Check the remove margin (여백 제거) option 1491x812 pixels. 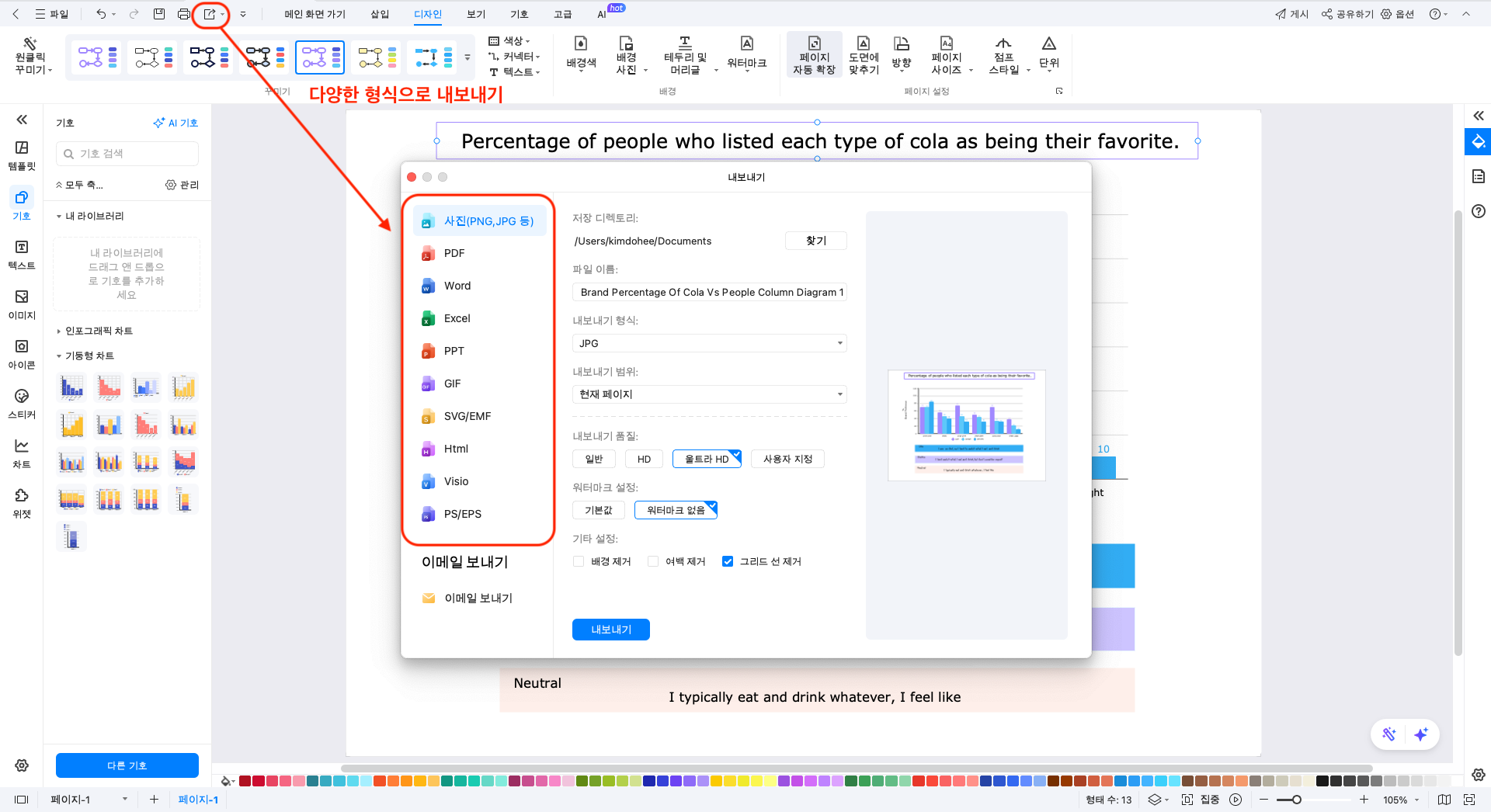[x=653, y=561]
